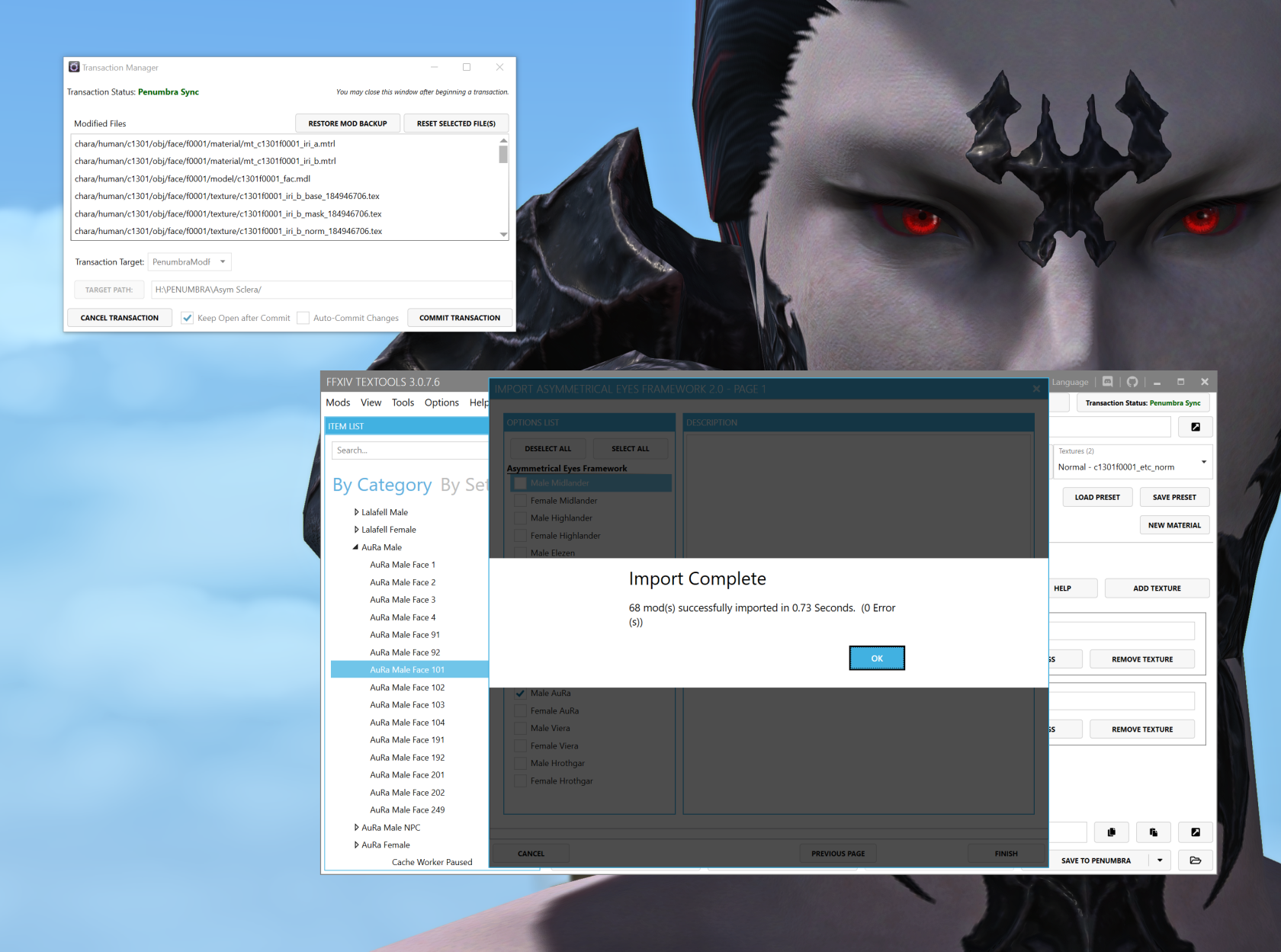Click the Finish button in import wizard
The width and height of the screenshot is (1281, 952).
(1006, 854)
